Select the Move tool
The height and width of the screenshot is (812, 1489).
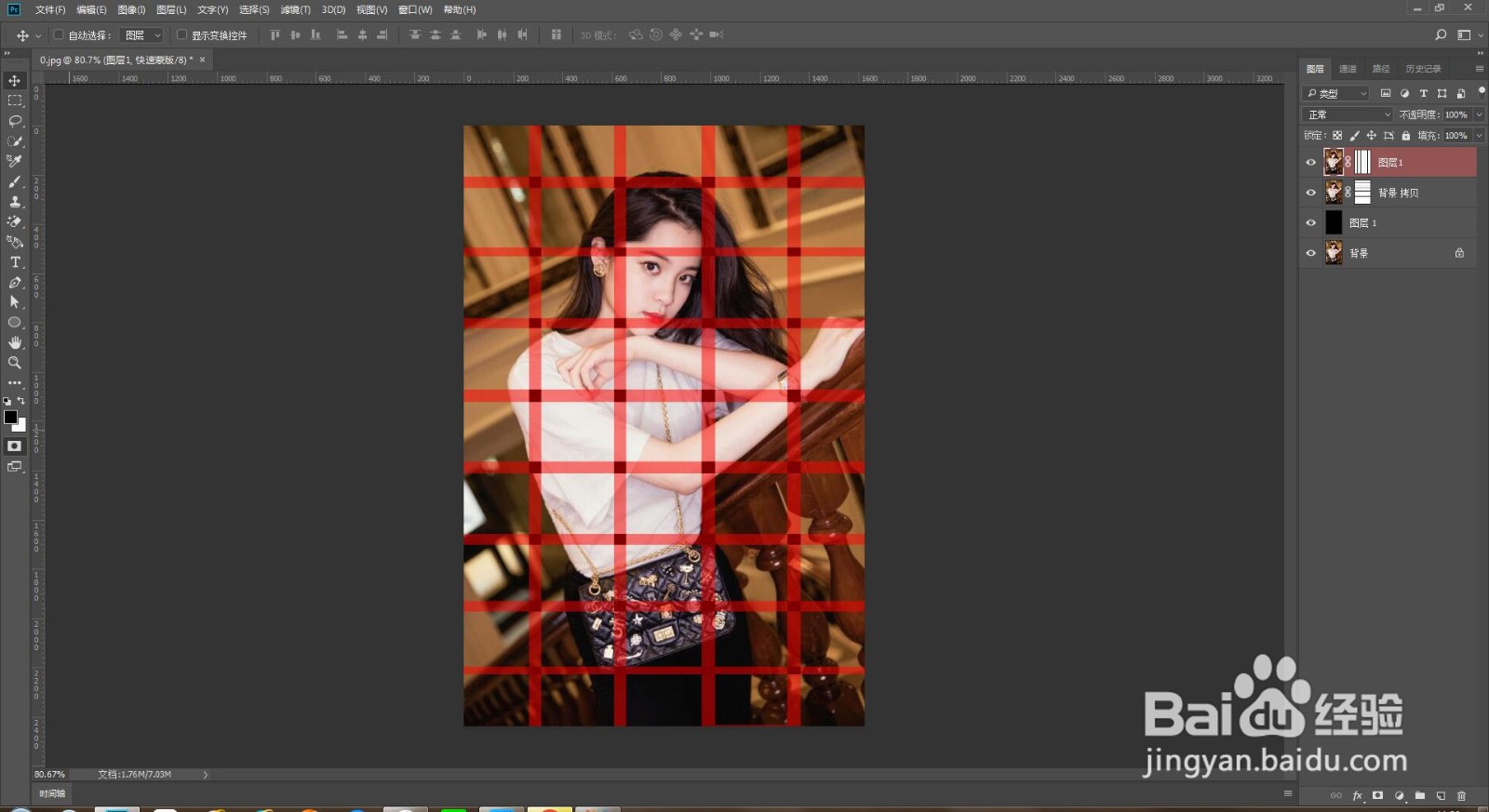click(15, 81)
